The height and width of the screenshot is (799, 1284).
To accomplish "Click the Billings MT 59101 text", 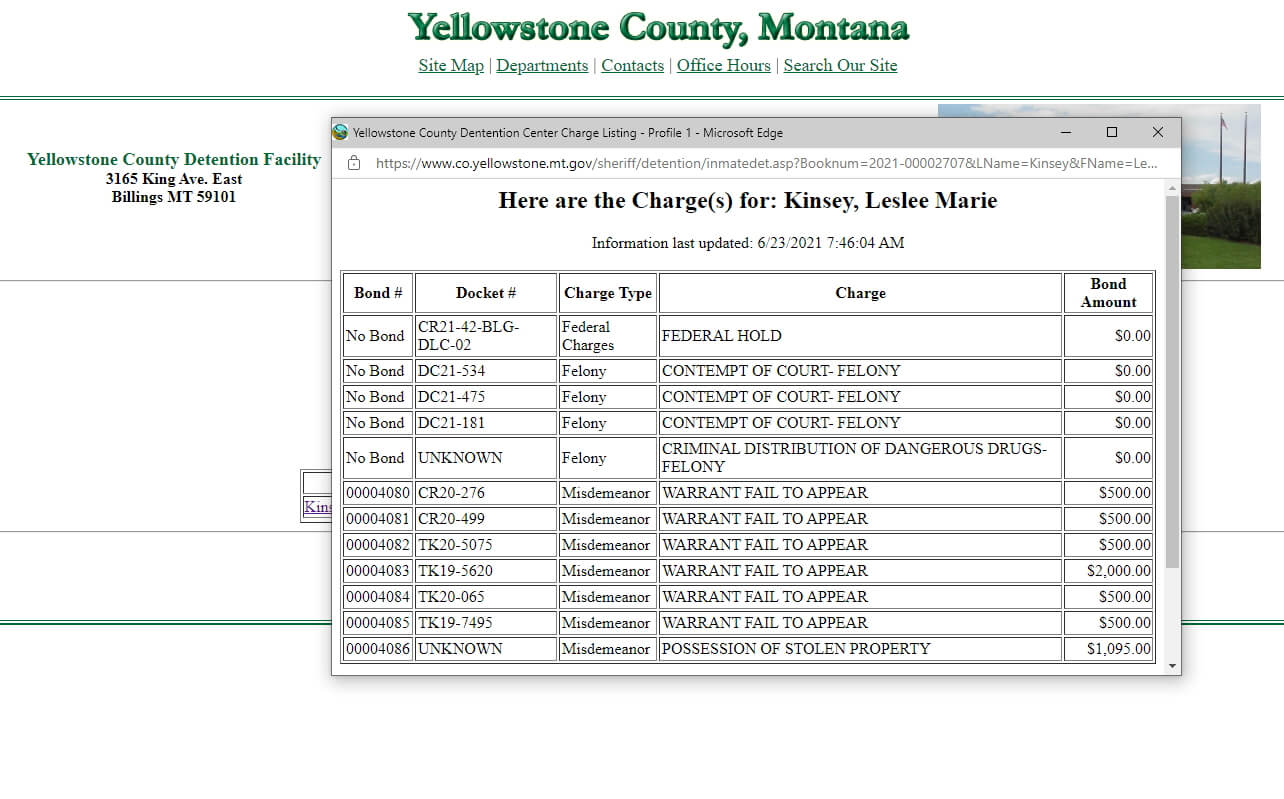I will [174, 196].
